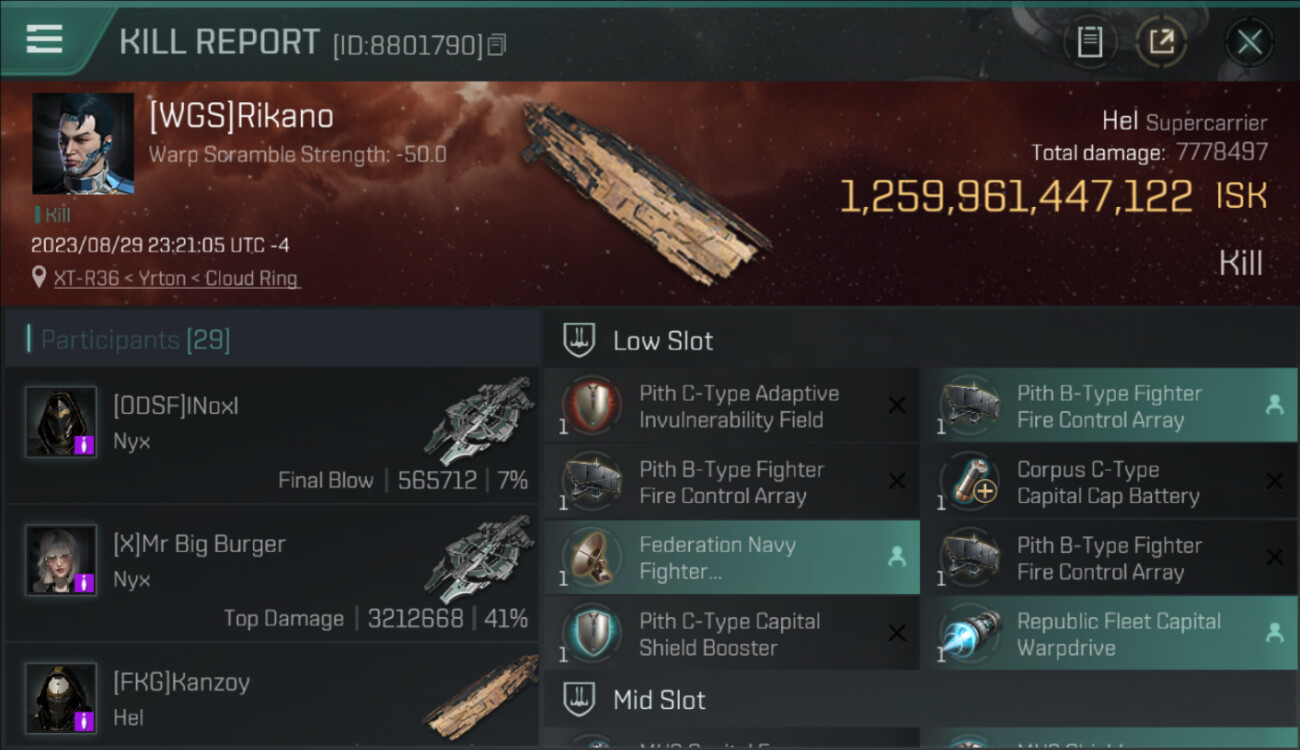1300x750 pixels.
Task: Open the hamburger menu
Action: pos(45,39)
